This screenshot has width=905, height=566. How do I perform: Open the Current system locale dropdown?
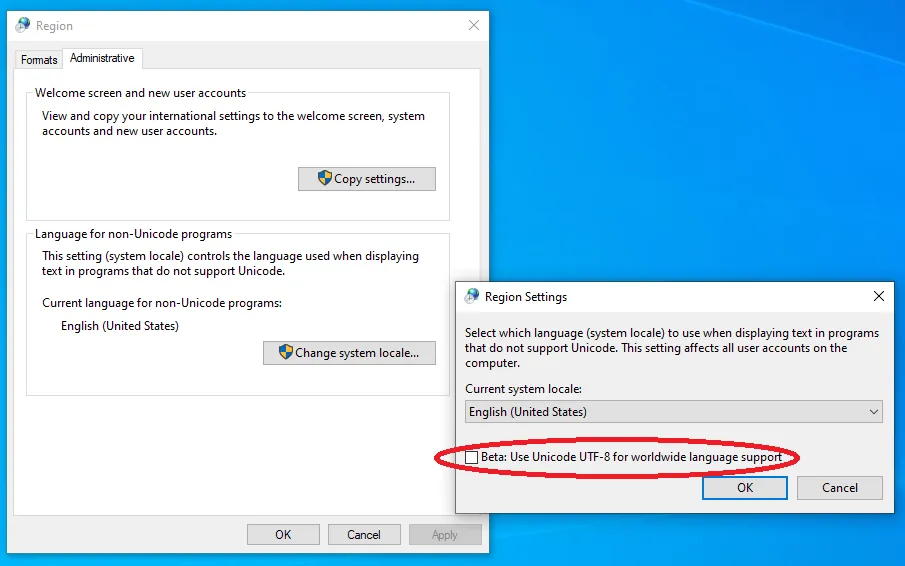point(674,412)
